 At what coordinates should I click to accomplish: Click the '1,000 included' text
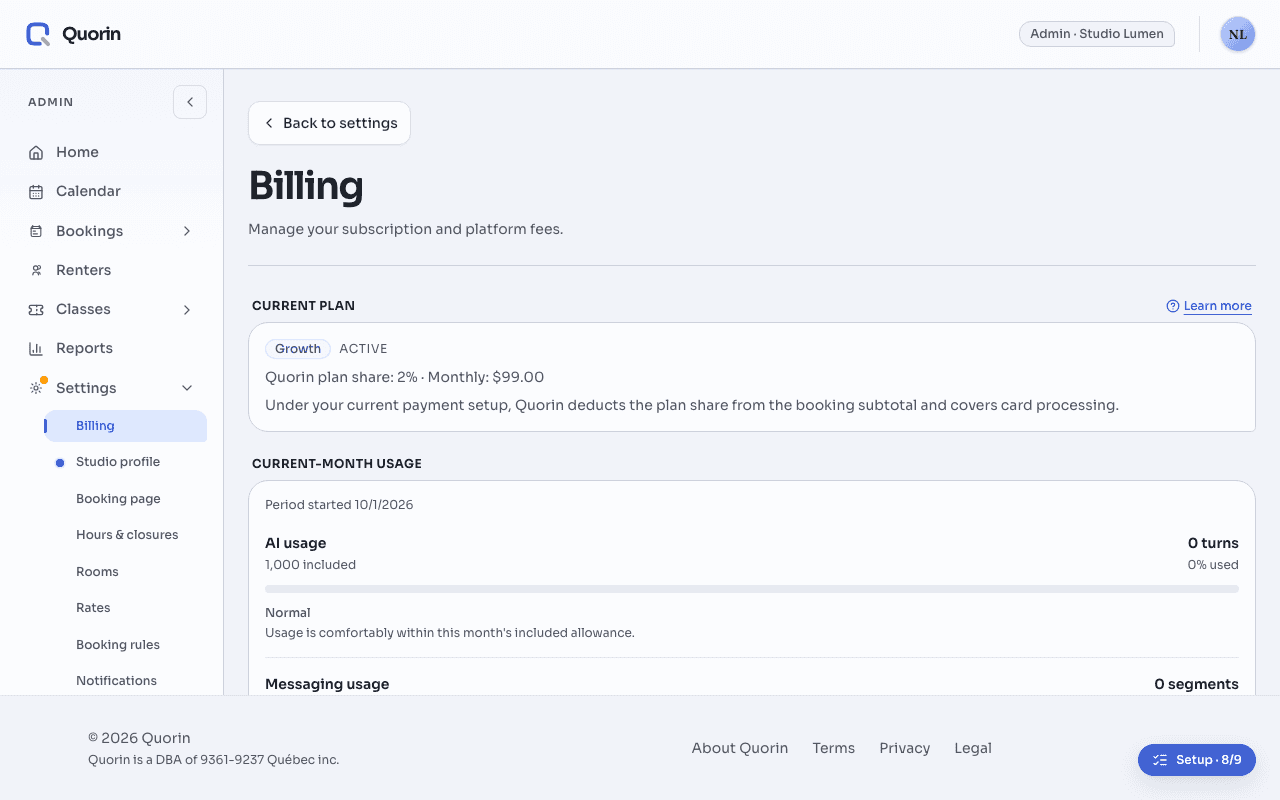coord(310,565)
